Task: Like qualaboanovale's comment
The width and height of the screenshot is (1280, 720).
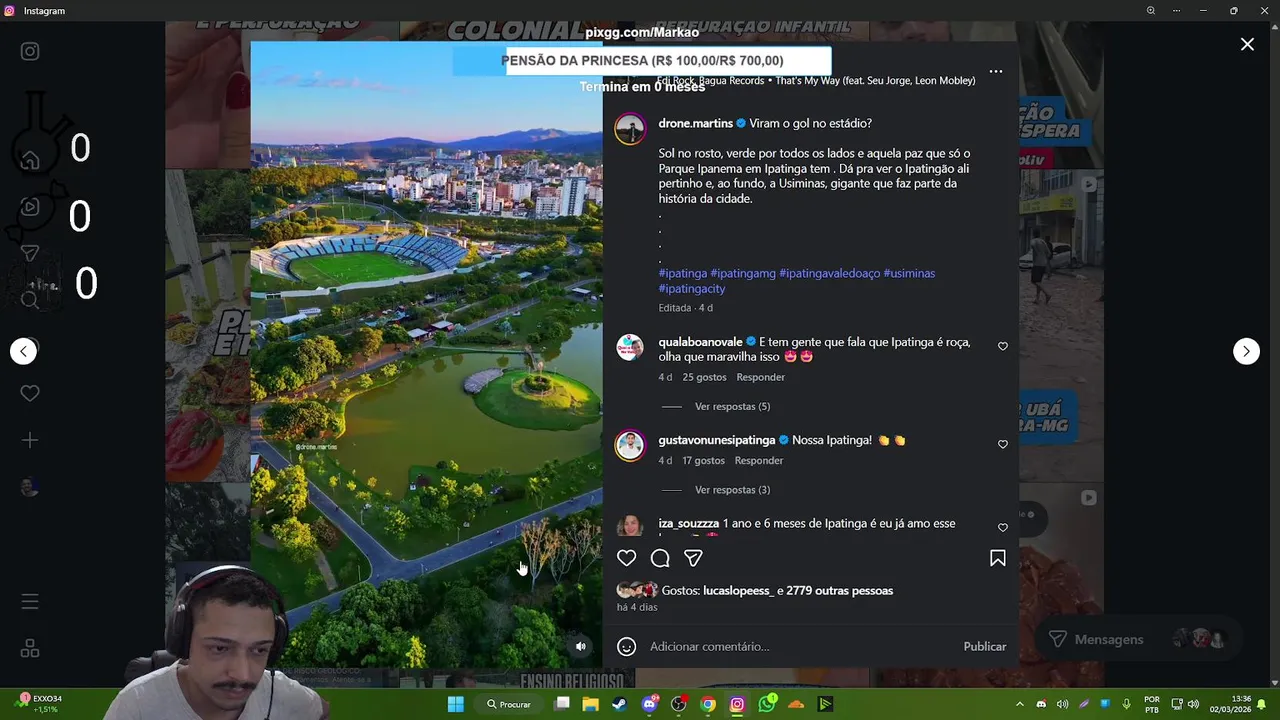Action: [x=1003, y=346]
